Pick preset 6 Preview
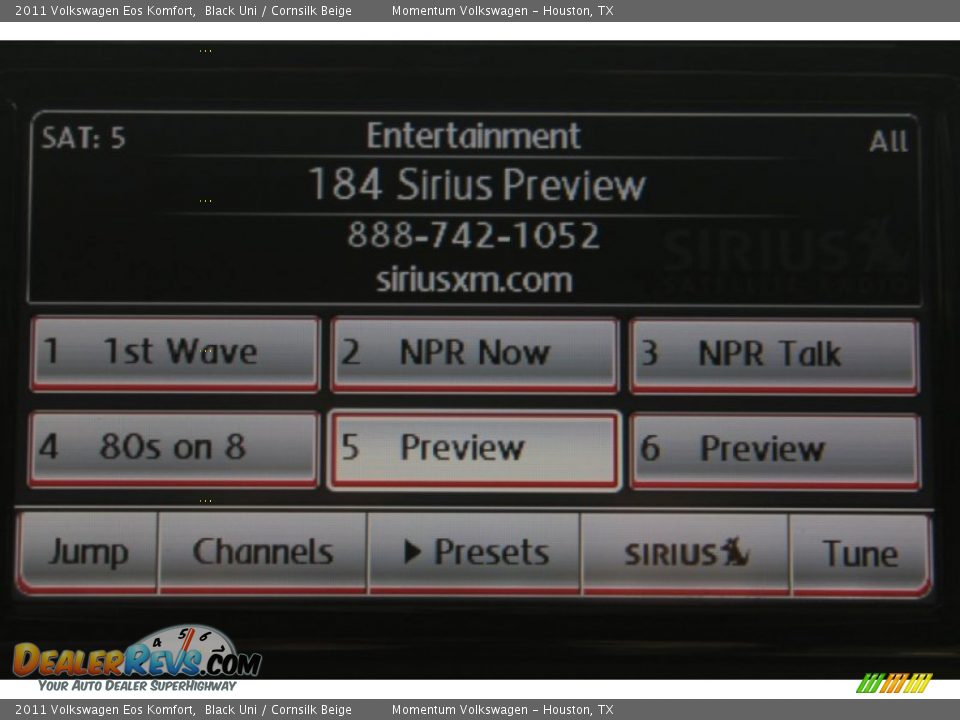The image size is (960, 720). pos(775,450)
